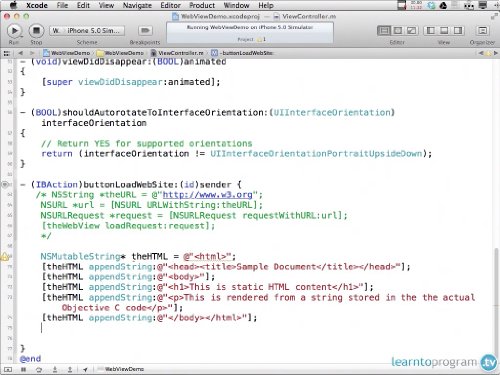Select the Standard editor mode
Viewport: 500px width, 375px height.
click(384, 31)
